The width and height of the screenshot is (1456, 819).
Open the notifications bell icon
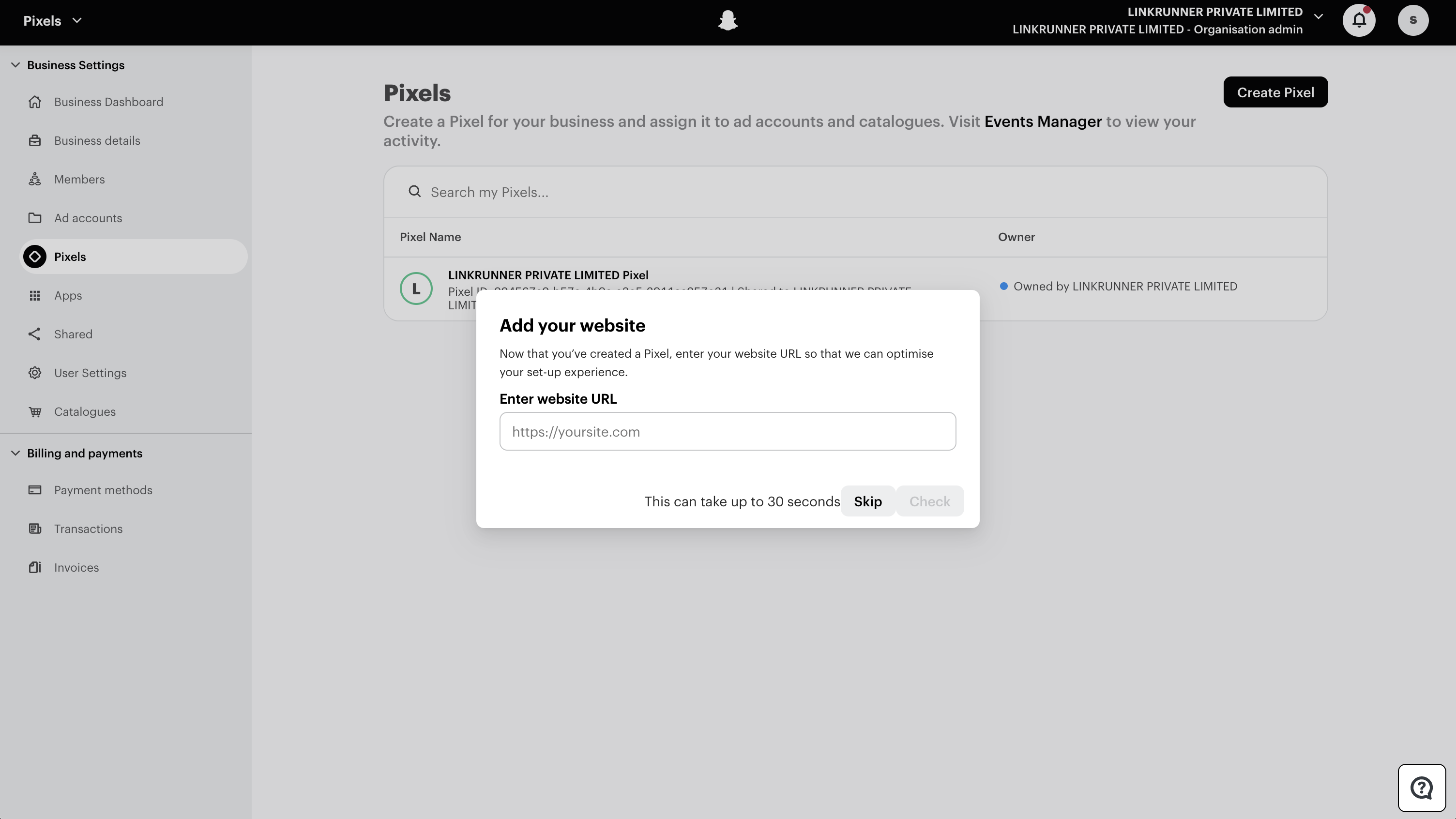point(1359,20)
